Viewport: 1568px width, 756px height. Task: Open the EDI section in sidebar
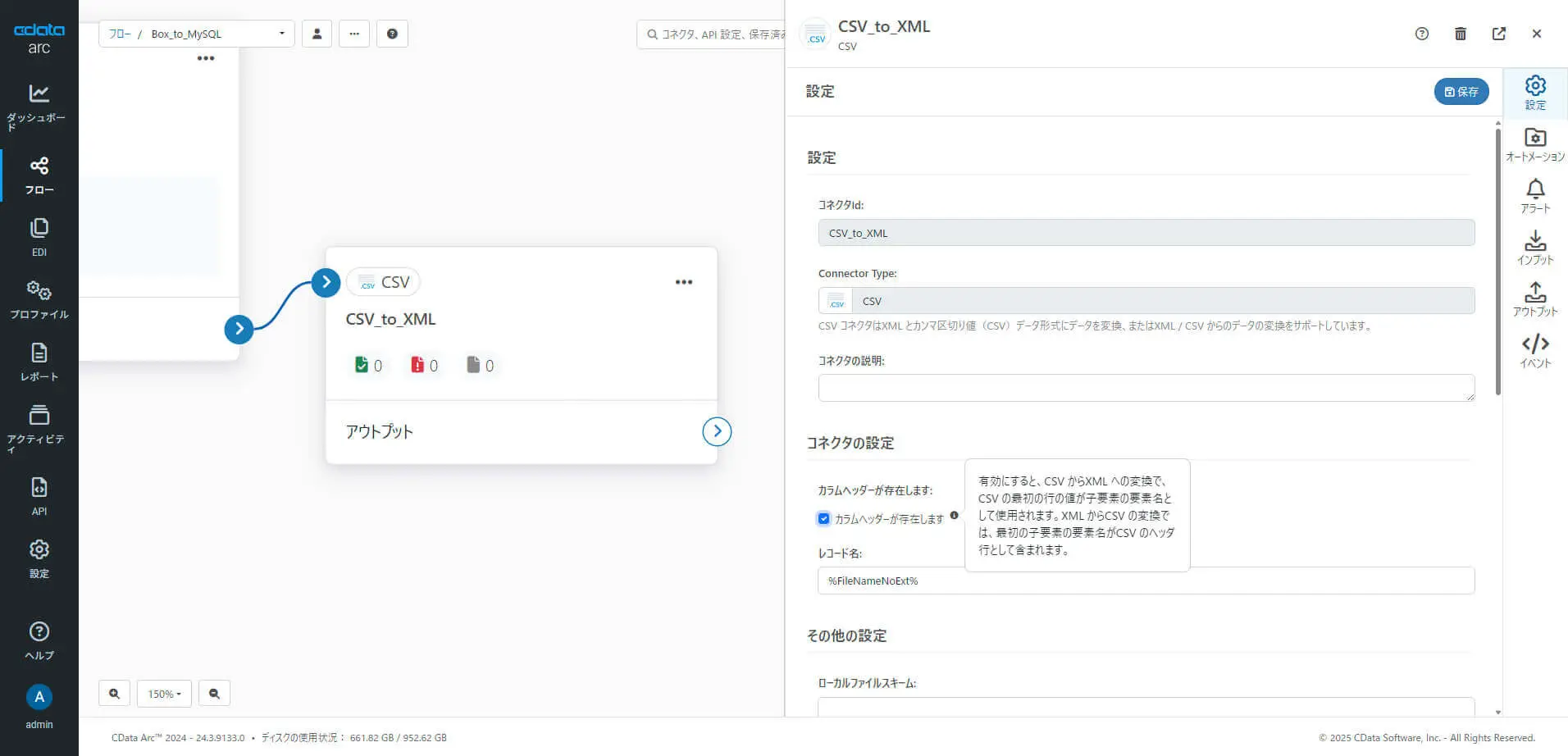(x=39, y=238)
